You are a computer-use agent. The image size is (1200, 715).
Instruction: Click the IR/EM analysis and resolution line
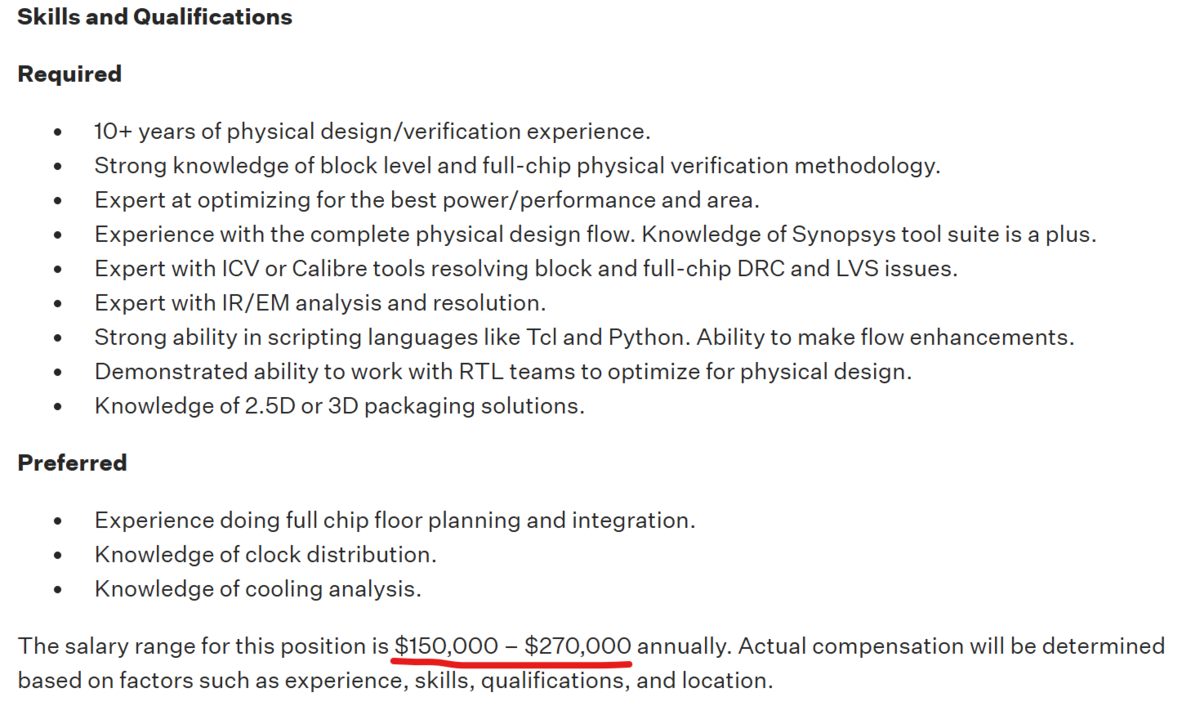320,303
